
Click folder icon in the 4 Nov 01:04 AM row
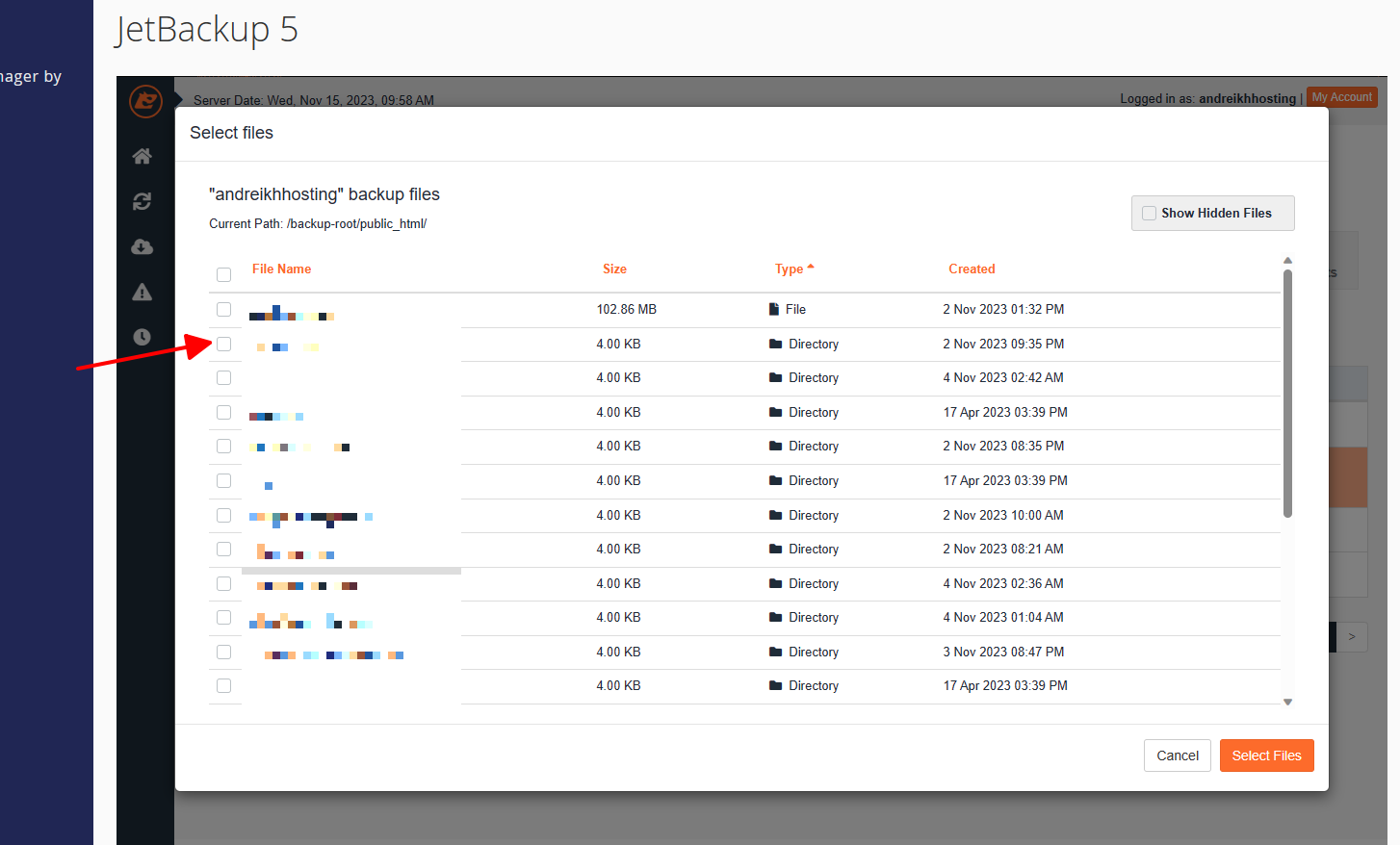point(776,617)
